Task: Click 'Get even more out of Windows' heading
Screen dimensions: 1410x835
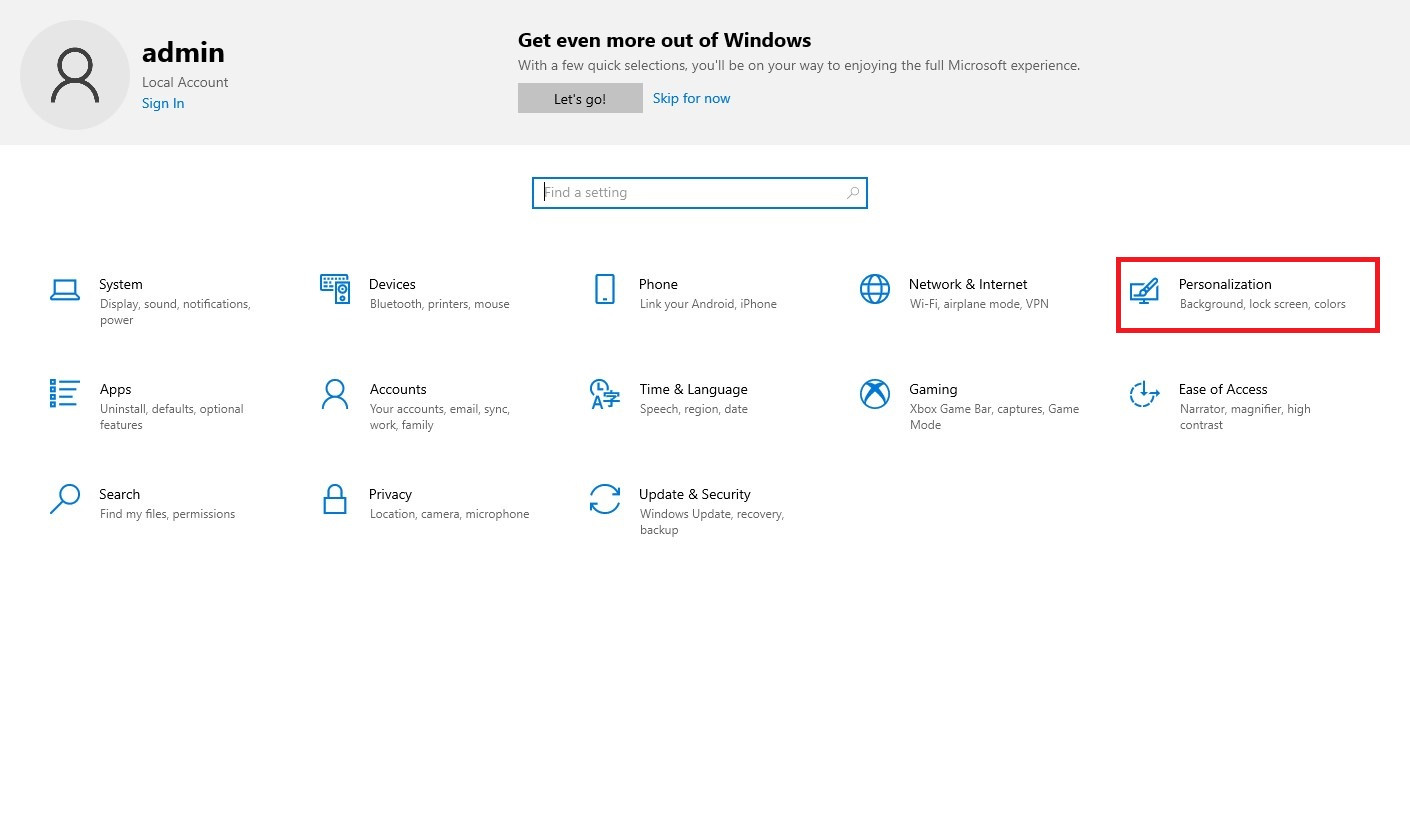Action: click(664, 40)
